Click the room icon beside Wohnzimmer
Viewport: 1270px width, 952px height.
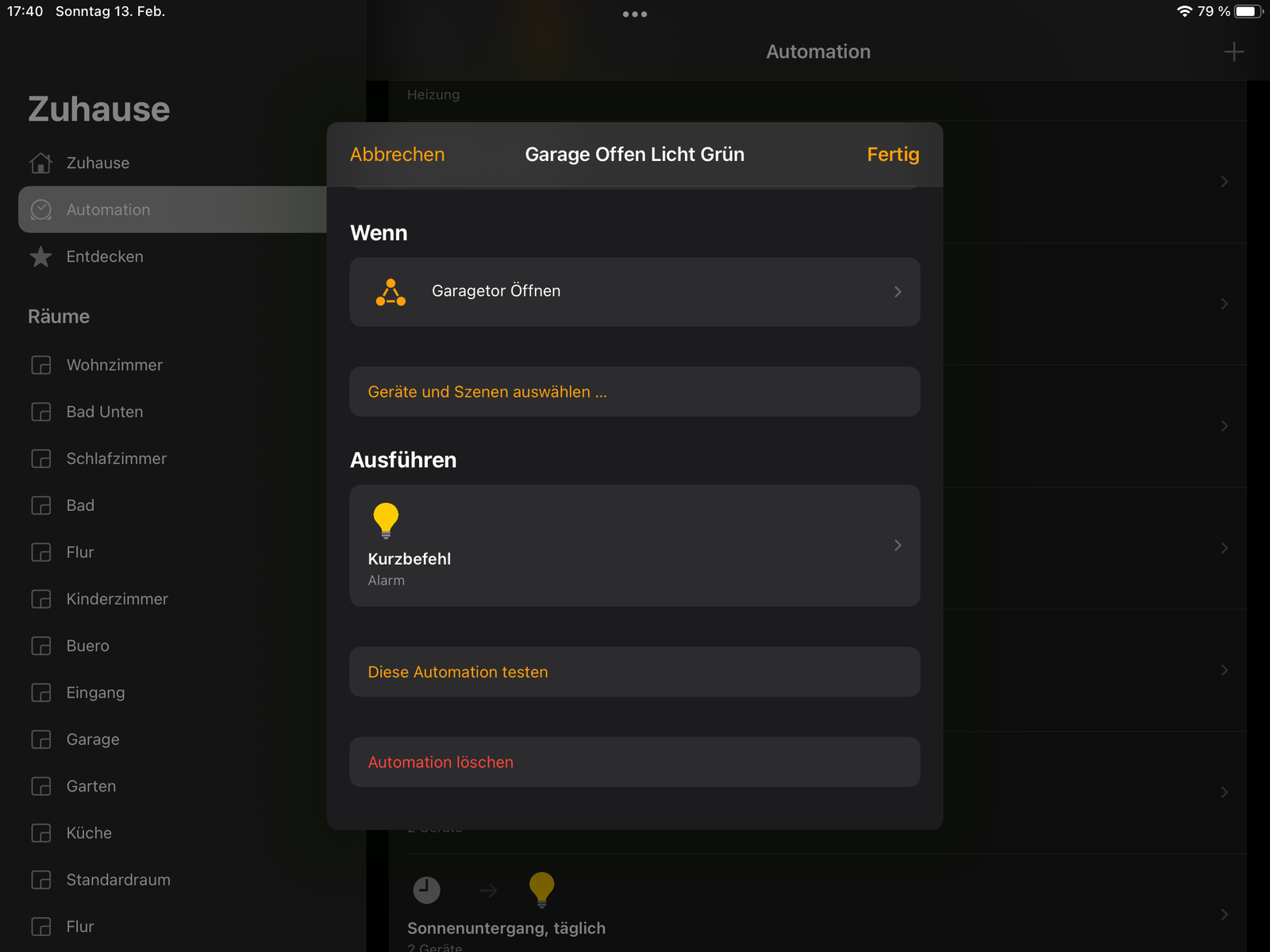pyautogui.click(x=41, y=365)
